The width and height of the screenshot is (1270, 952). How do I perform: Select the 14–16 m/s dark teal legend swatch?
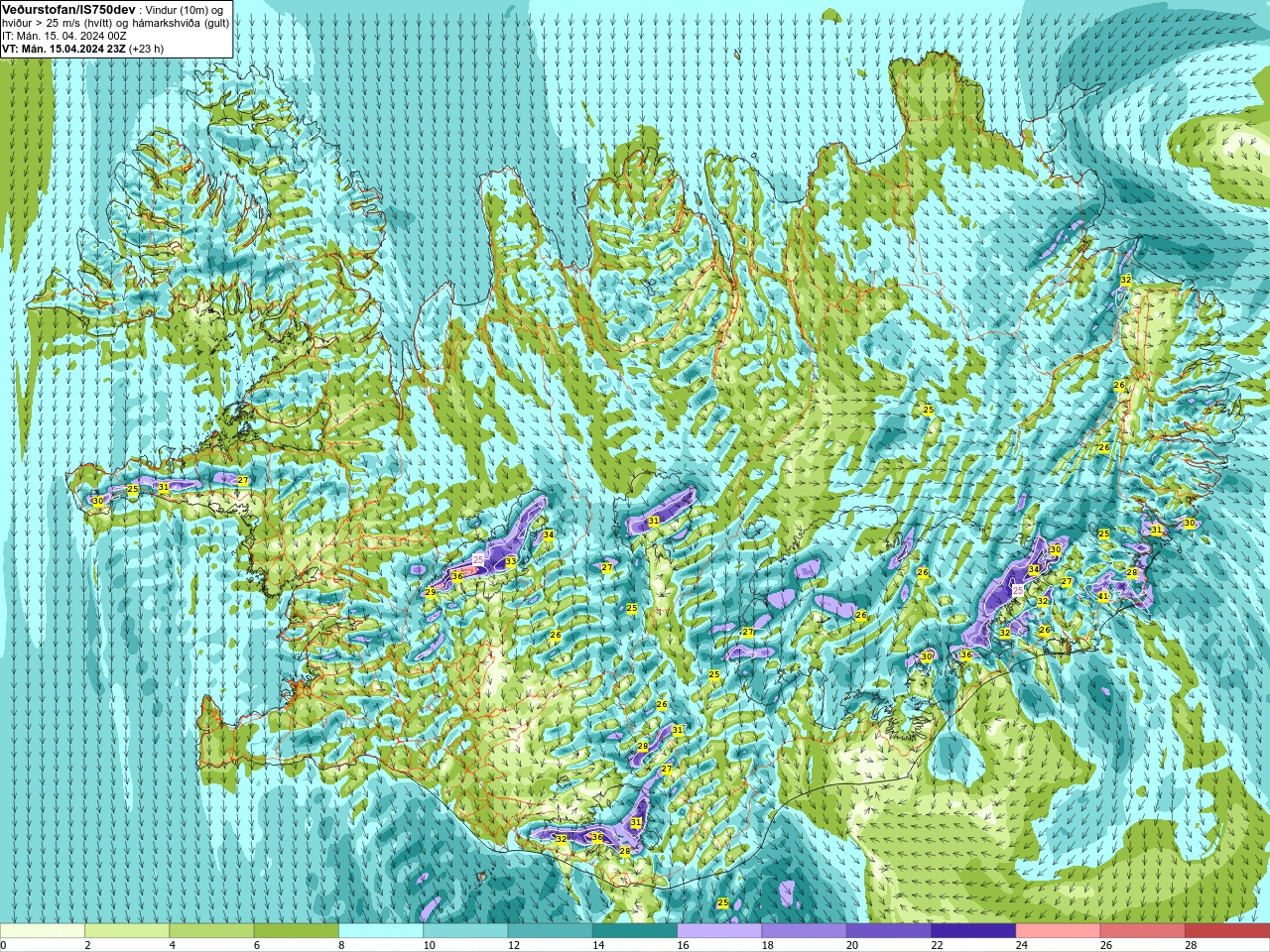[x=635, y=931]
